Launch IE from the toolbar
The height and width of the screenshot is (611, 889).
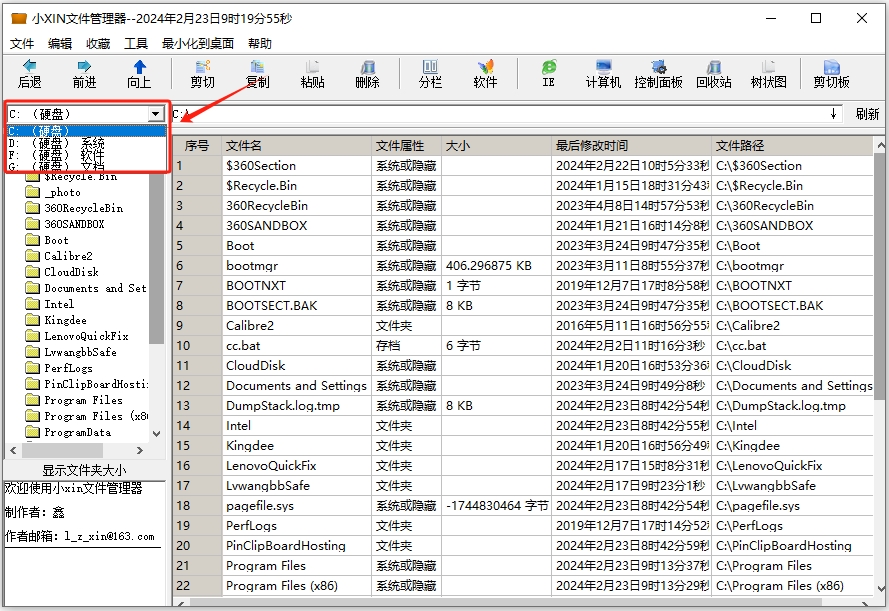tap(548, 66)
